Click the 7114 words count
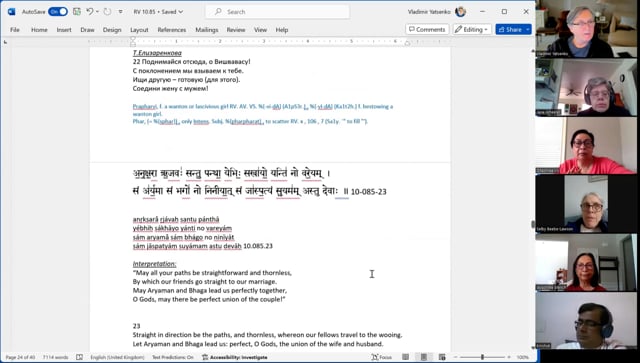Viewport: 640px width, 363px height. click(56, 357)
